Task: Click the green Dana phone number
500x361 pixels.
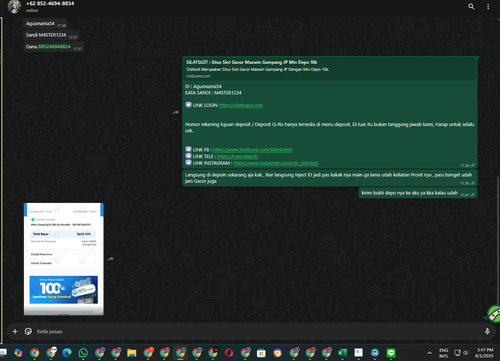Action: [54, 47]
